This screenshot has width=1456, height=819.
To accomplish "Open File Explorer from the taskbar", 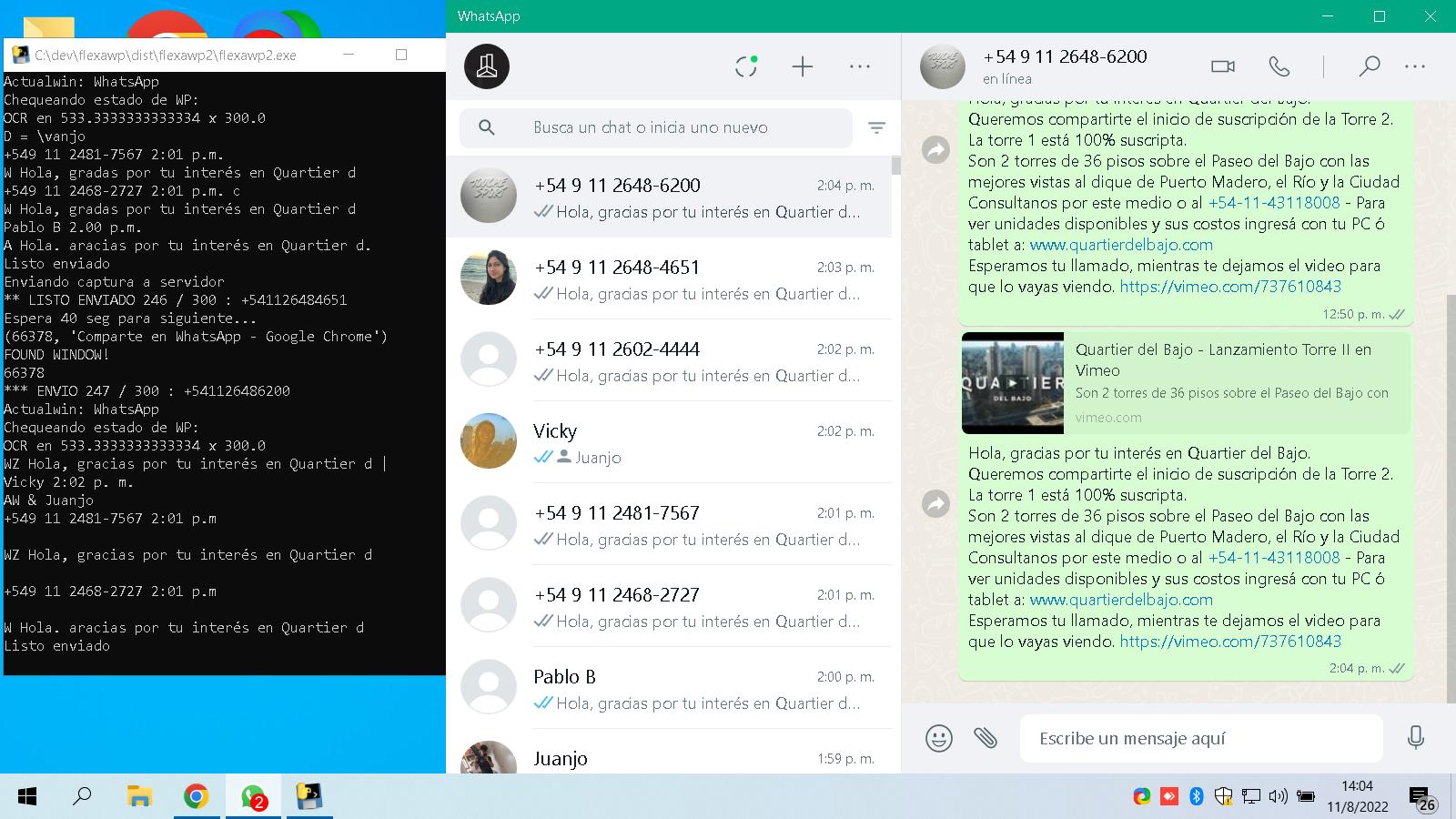I will 138,797.
